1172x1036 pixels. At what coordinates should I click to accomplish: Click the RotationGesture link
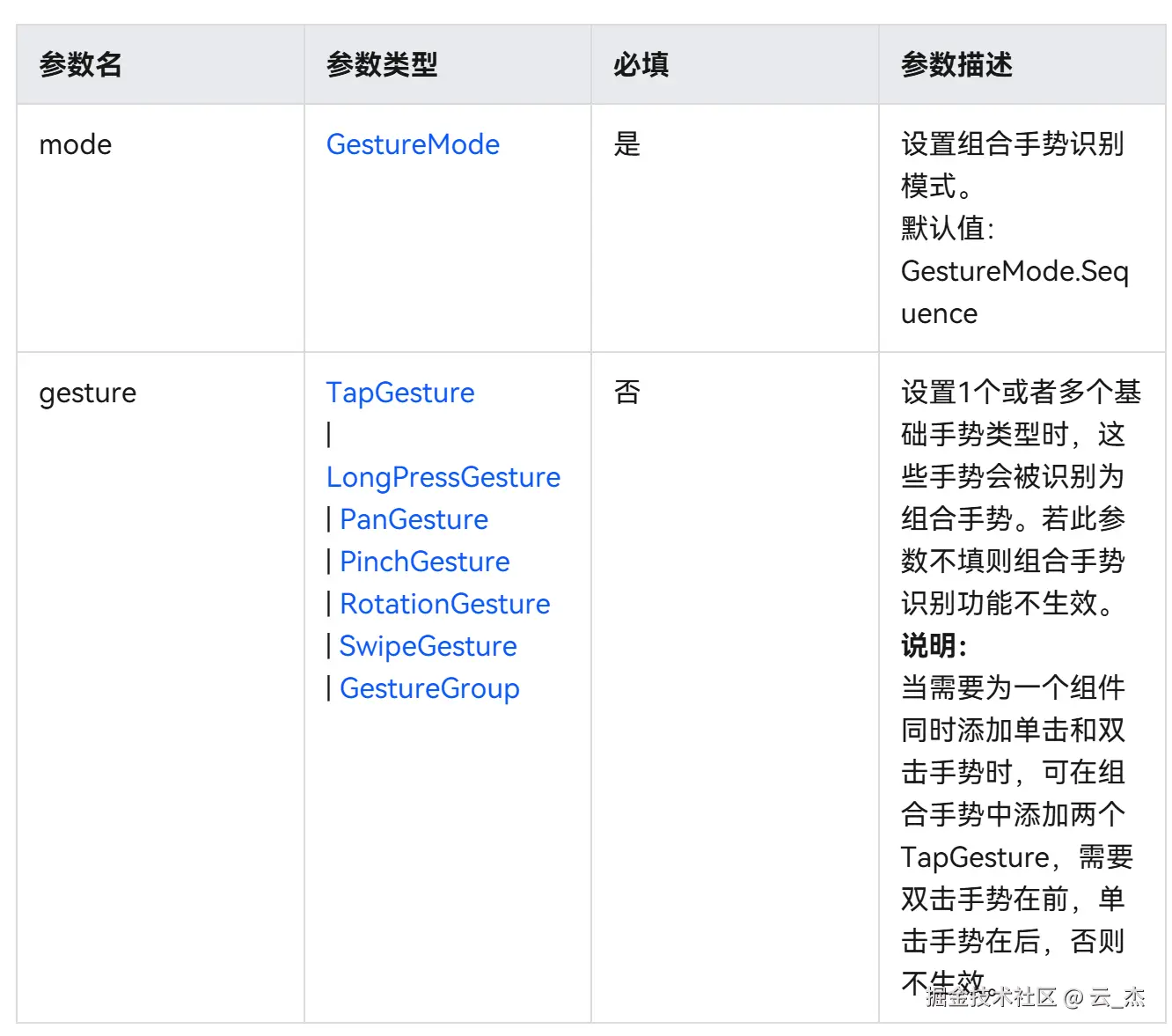point(444,604)
